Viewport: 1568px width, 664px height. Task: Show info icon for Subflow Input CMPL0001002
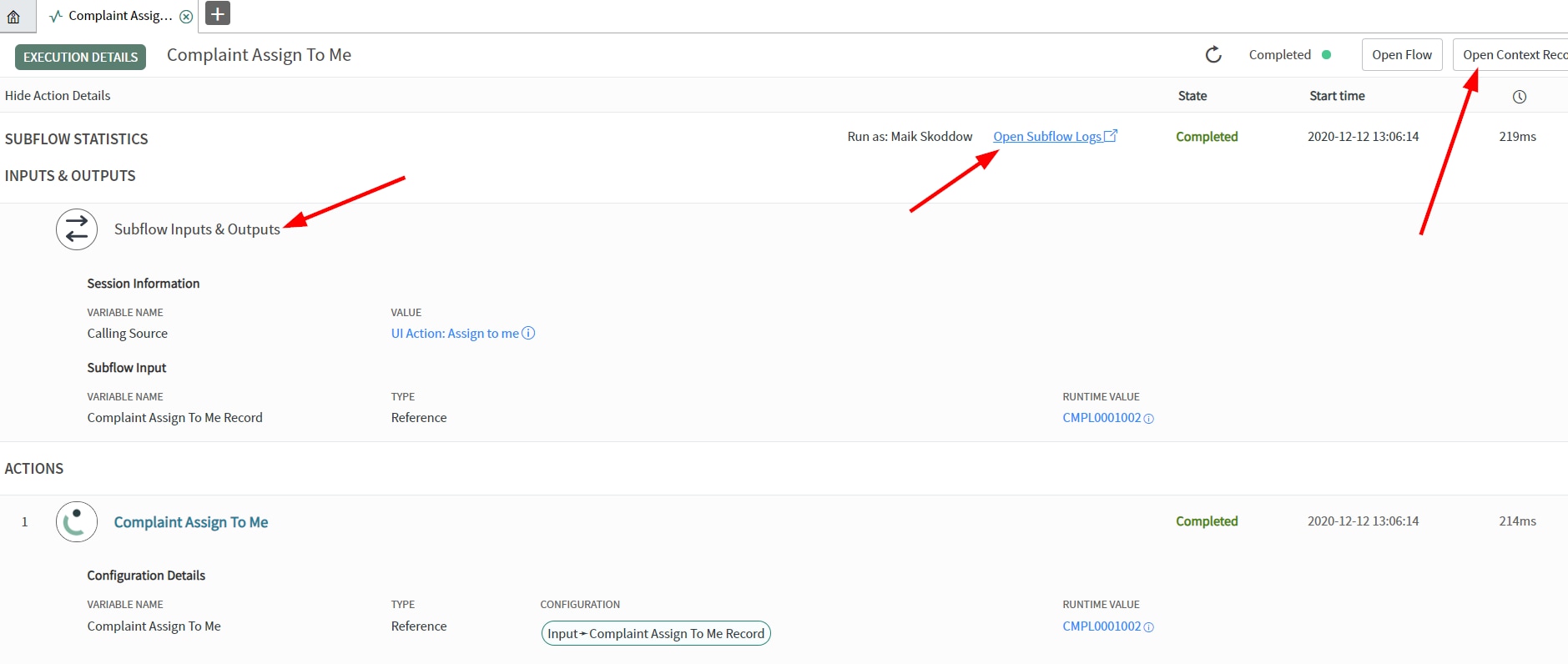click(1148, 419)
